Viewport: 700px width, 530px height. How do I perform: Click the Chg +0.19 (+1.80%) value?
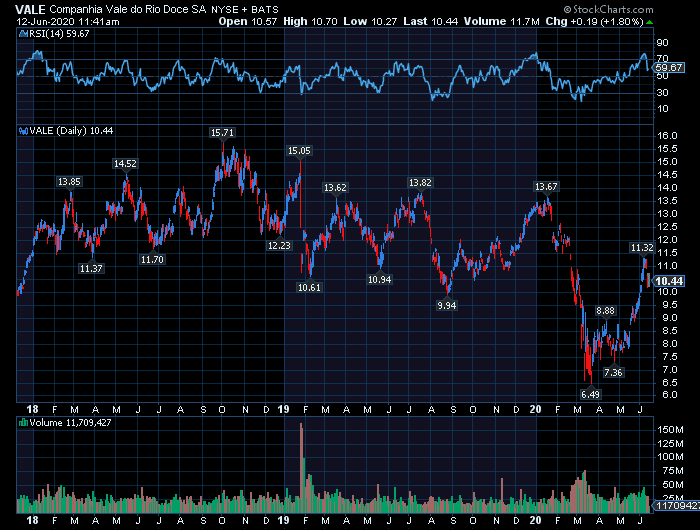pyautogui.click(x=594, y=21)
